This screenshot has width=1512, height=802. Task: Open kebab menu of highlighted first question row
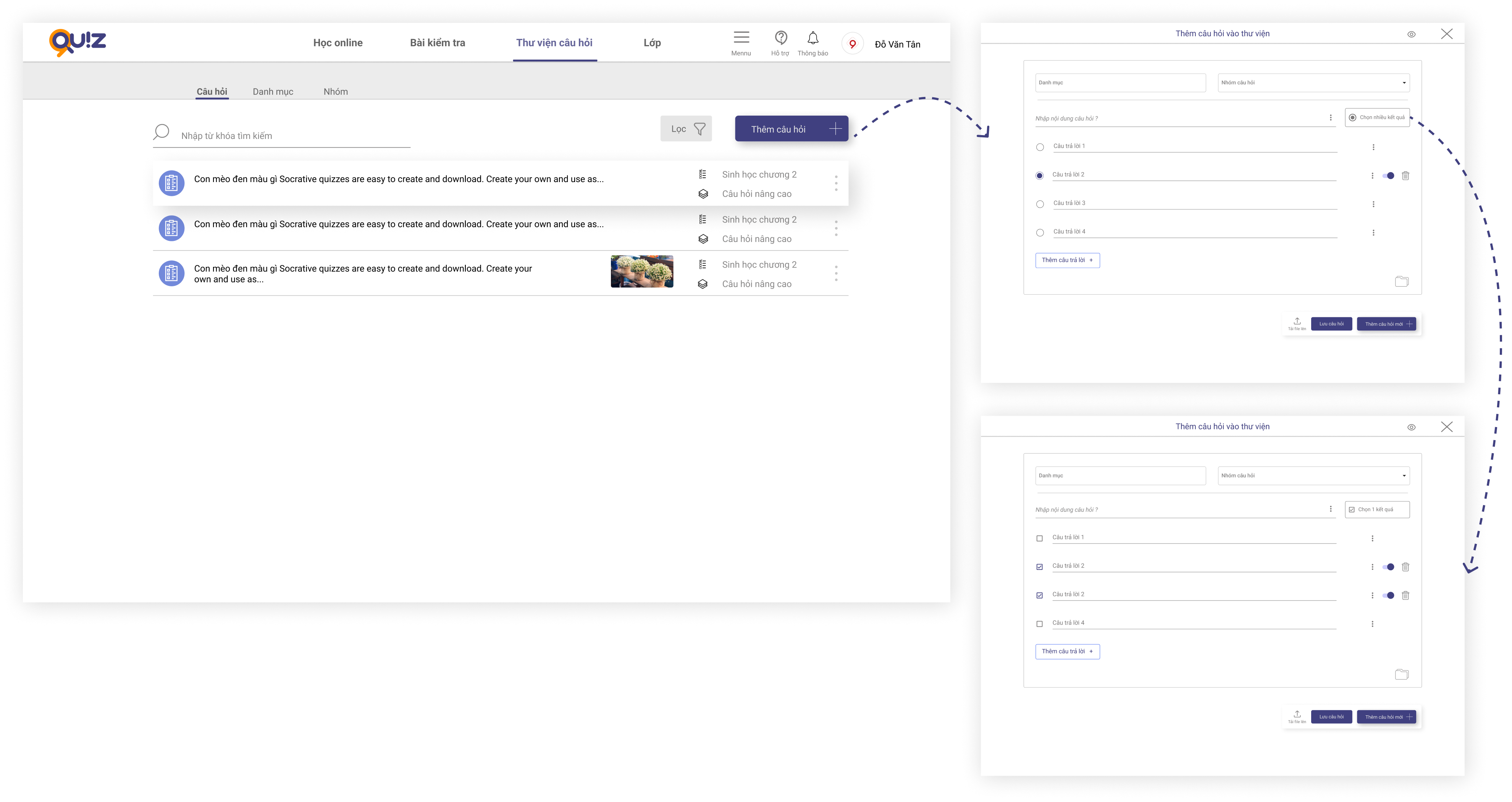click(x=836, y=183)
